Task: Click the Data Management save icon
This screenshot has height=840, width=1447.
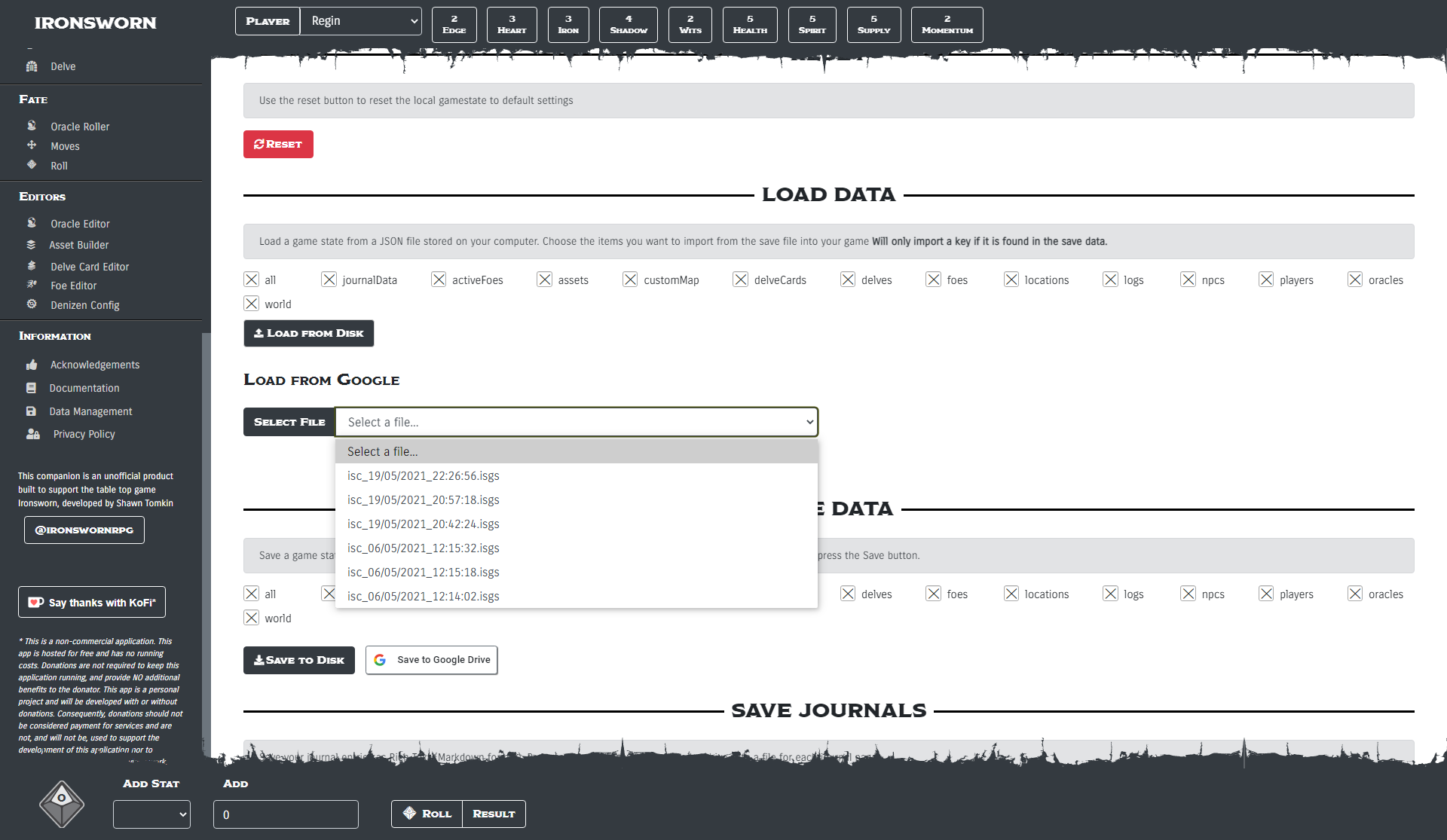Action: pyautogui.click(x=31, y=411)
